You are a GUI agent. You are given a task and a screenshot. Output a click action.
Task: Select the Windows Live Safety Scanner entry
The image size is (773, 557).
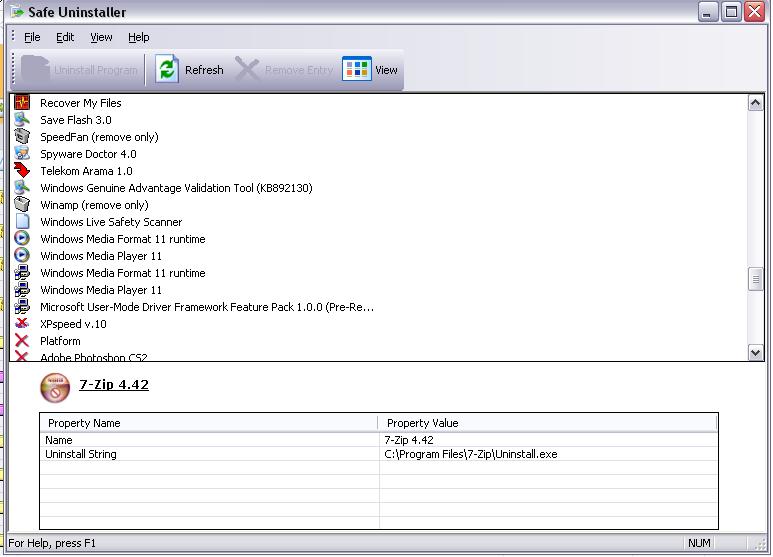pyautogui.click(x=111, y=222)
